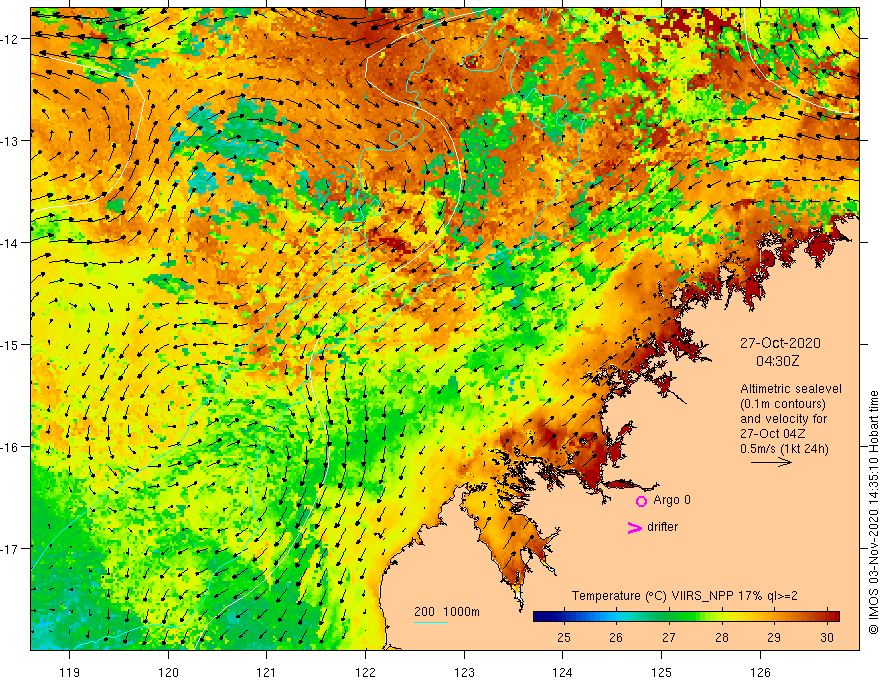Click the temperature color bar
The image size is (880, 680).
[686, 616]
